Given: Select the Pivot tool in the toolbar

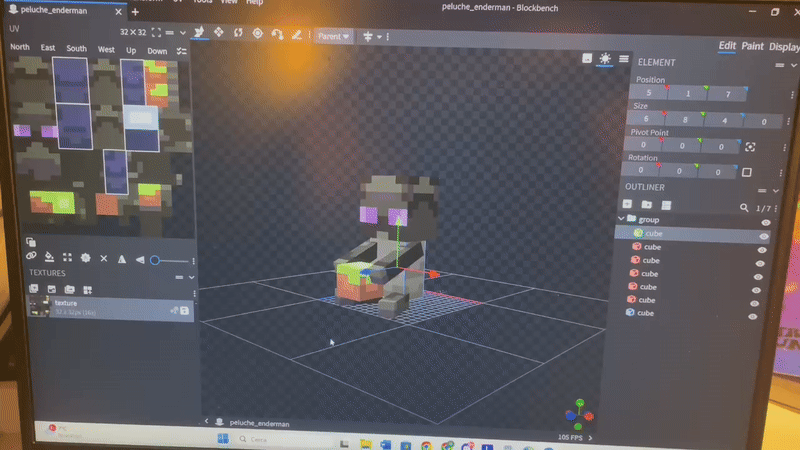Looking at the screenshot, I should (x=258, y=34).
